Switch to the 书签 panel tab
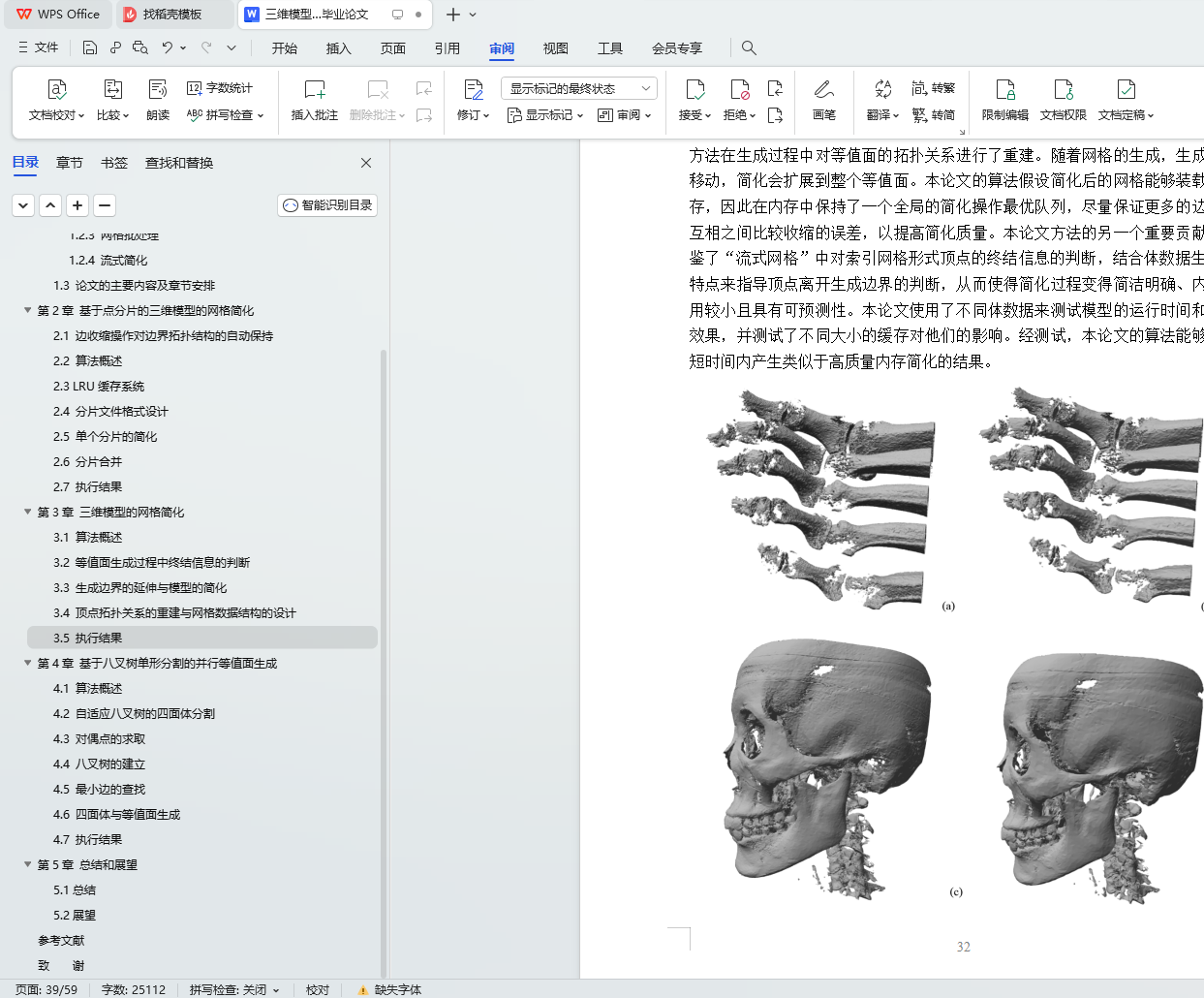The height and width of the screenshot is (998, 1204). [x=114, y=163]
